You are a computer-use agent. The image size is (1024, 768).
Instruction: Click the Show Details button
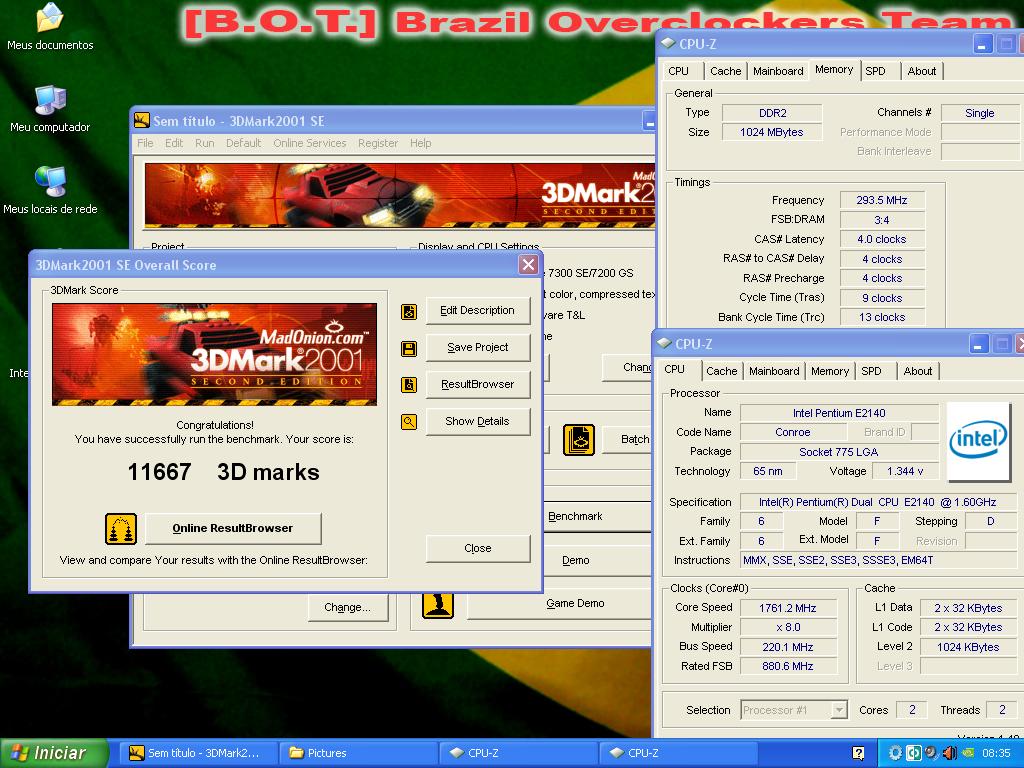point(477,421)
